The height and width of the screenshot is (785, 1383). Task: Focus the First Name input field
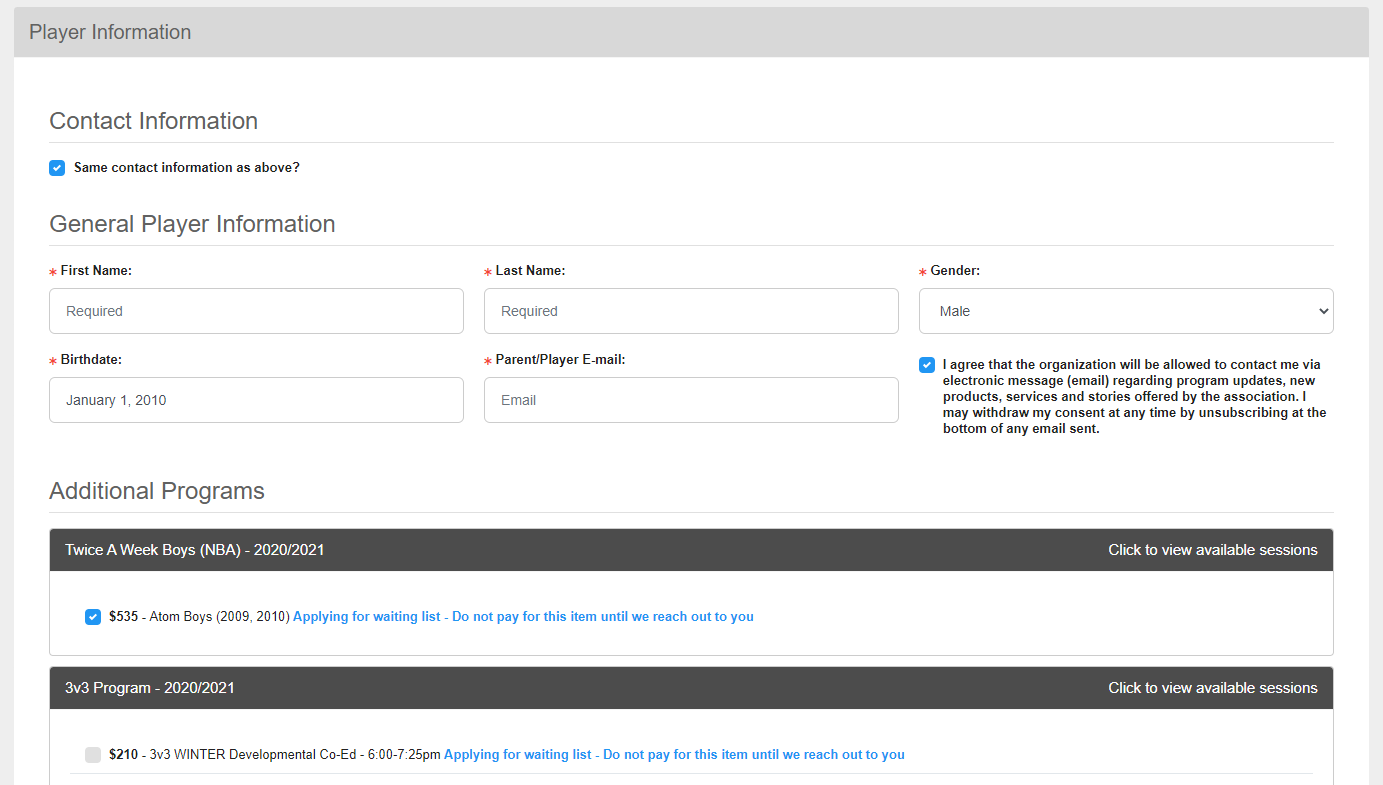point(256,311)
